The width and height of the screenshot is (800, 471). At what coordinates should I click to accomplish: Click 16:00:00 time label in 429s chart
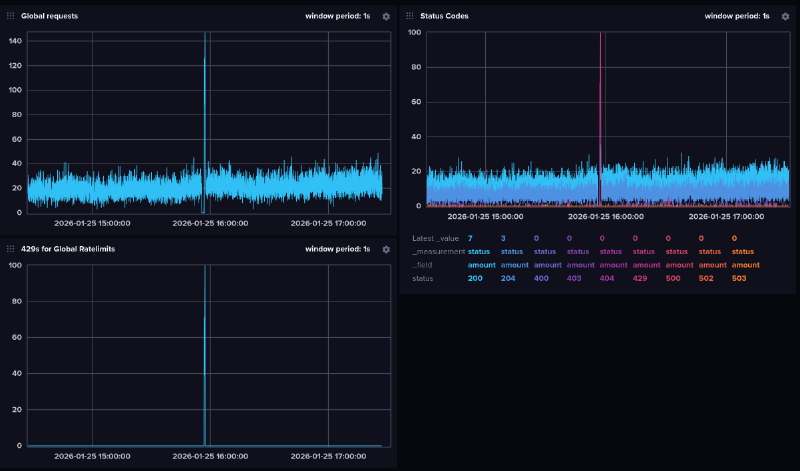pyautogui.click(x=210, y=456)
